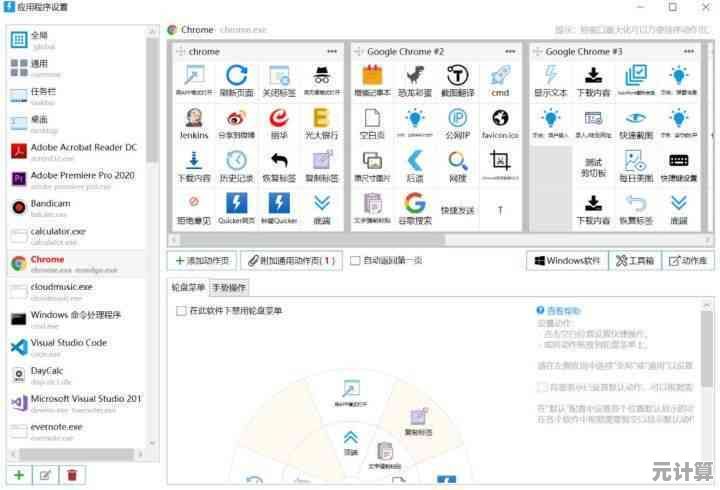Check 在此软件下禁用轮盘菜单 option
Viewport: 720px width, 490px height.
(x=181, y=311)
